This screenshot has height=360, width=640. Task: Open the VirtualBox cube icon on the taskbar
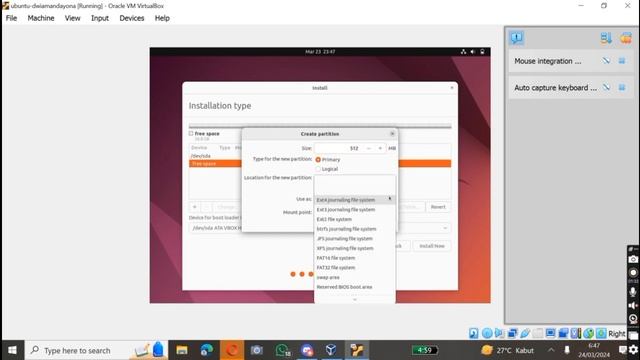[331, 350]
